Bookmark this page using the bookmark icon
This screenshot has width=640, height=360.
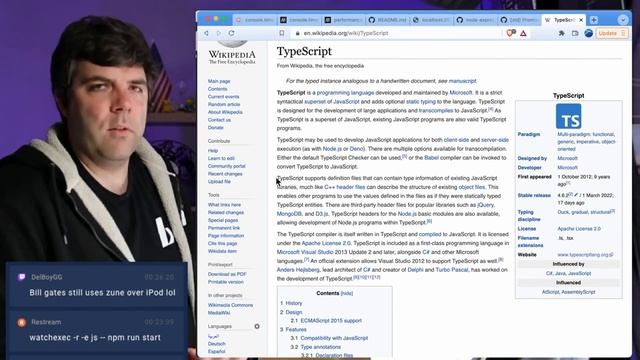click(282, 33)
